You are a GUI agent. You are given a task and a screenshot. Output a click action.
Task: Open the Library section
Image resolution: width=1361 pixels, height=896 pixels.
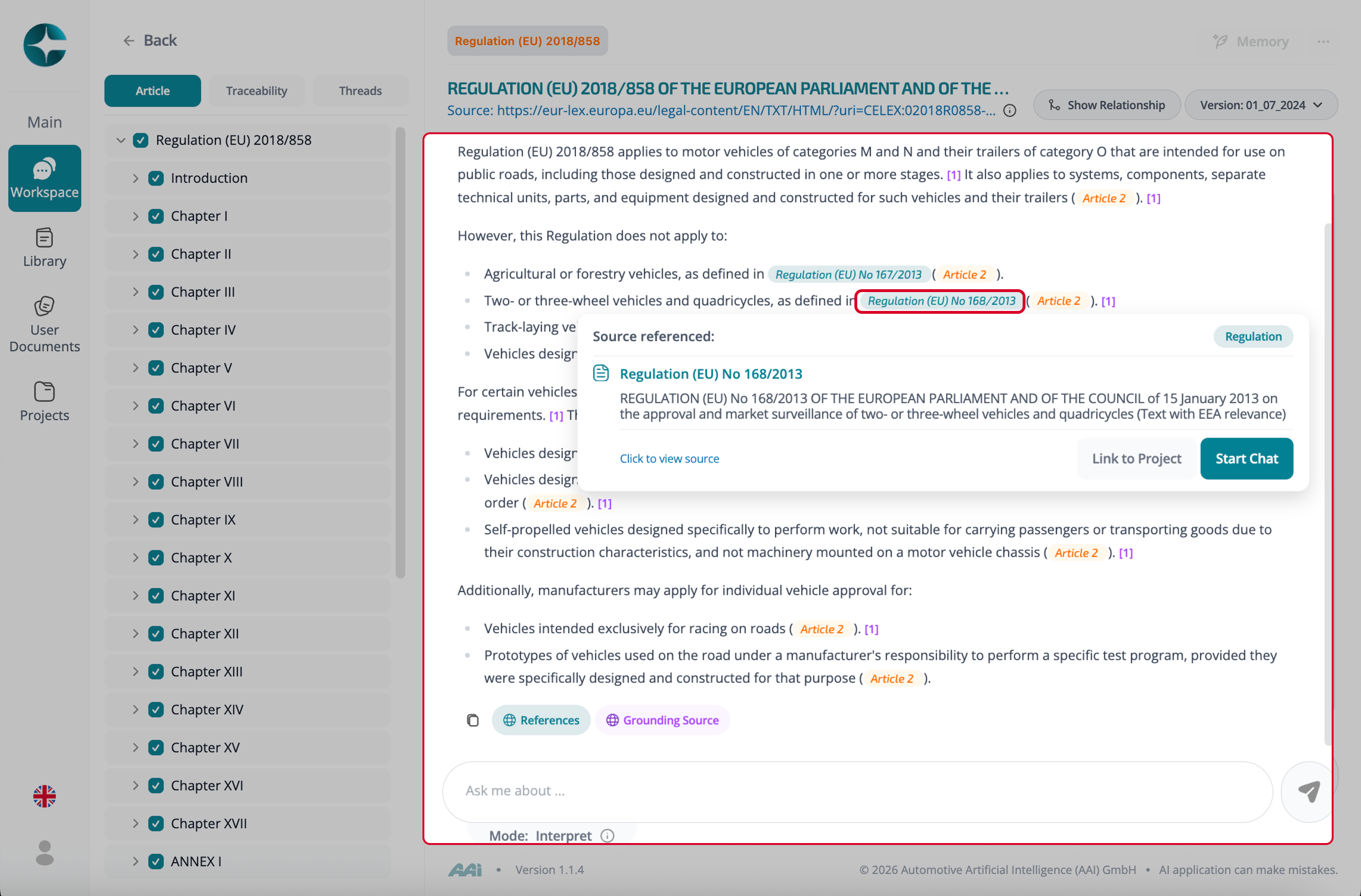[x=44, y=248]
